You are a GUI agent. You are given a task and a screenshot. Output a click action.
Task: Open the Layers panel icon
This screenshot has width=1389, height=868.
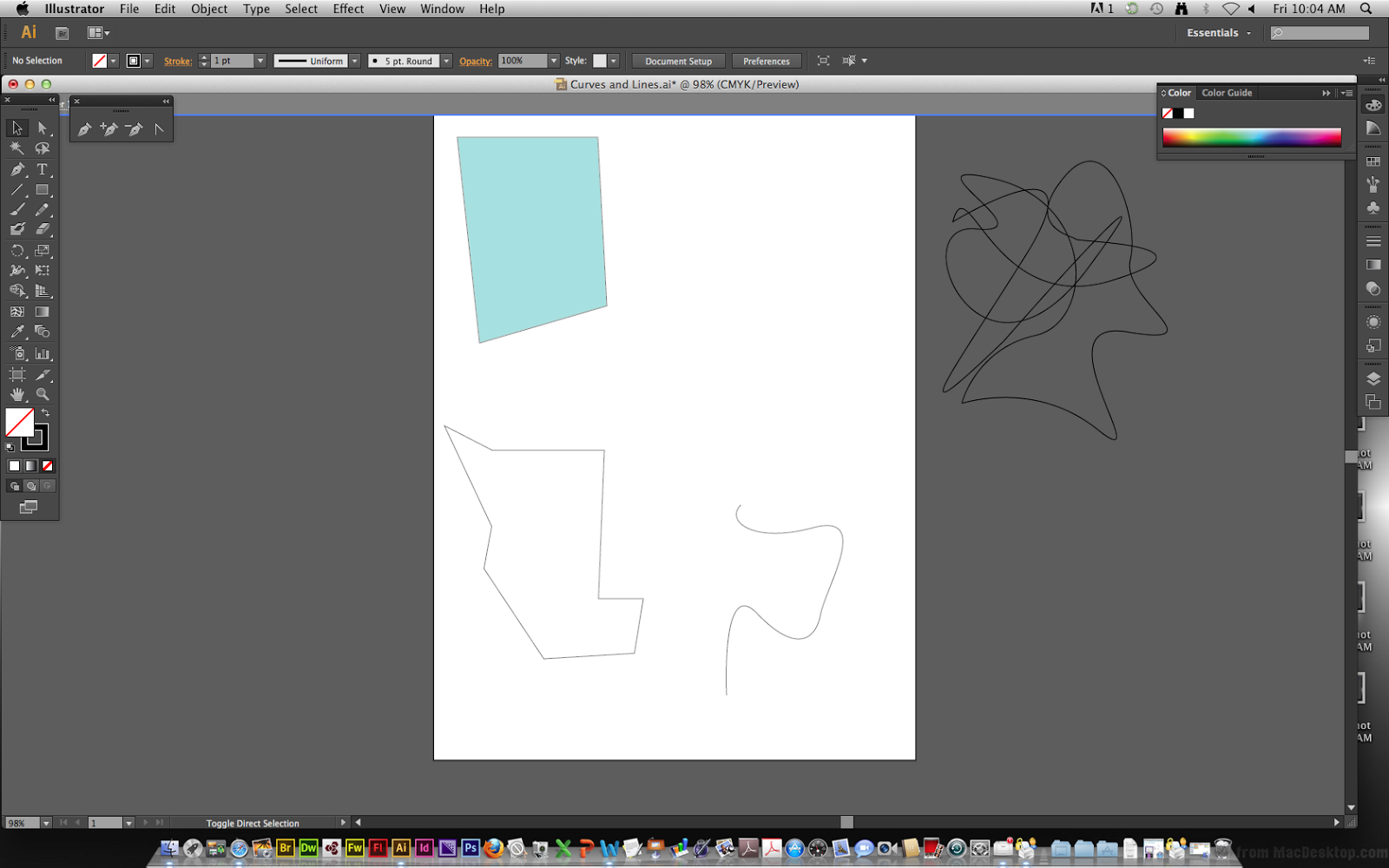[x=1374, y=379]
